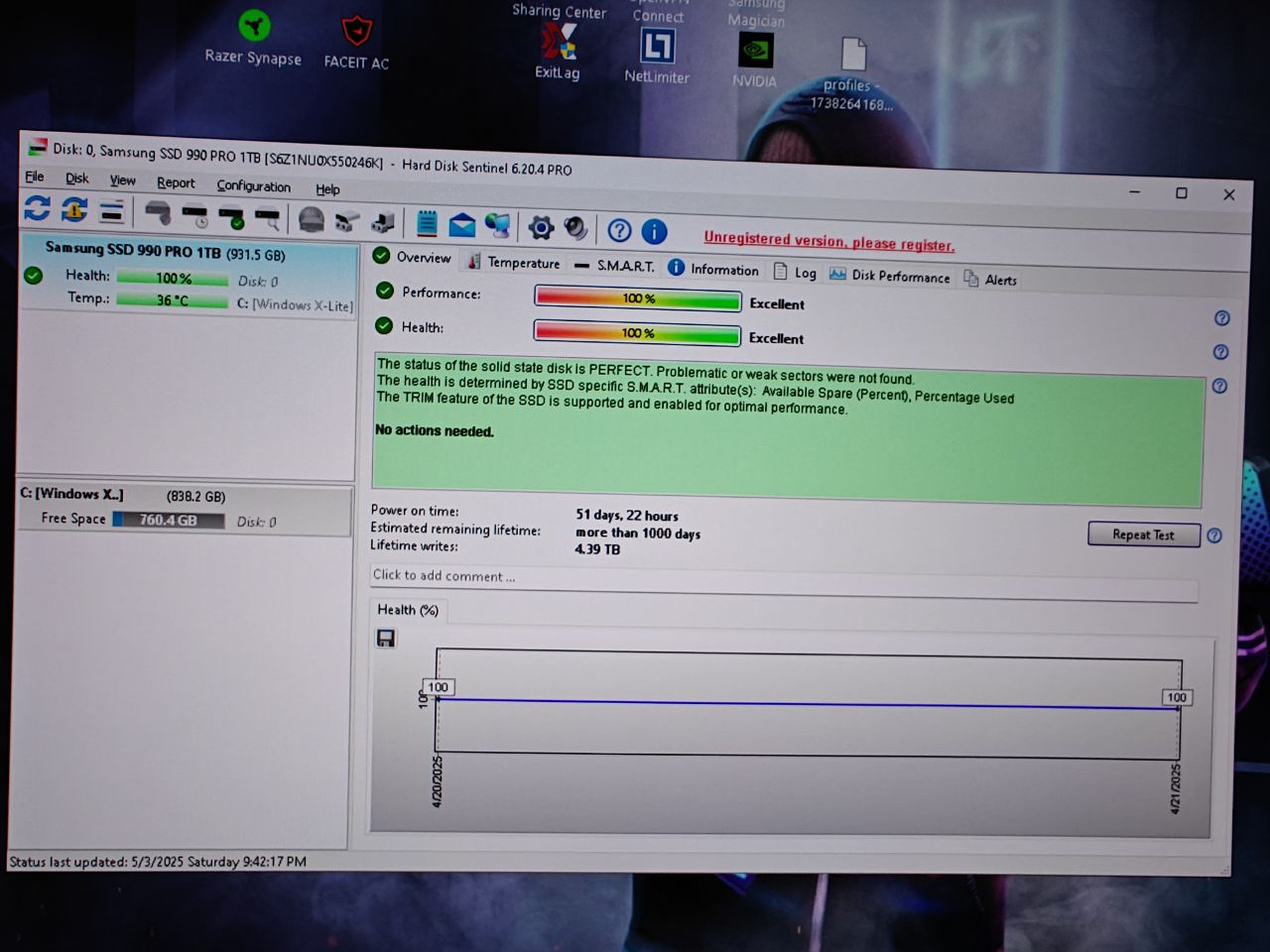This screenshot has width=1270, height=952.
Task: Open the Report menu
Action: coord(176,182)
